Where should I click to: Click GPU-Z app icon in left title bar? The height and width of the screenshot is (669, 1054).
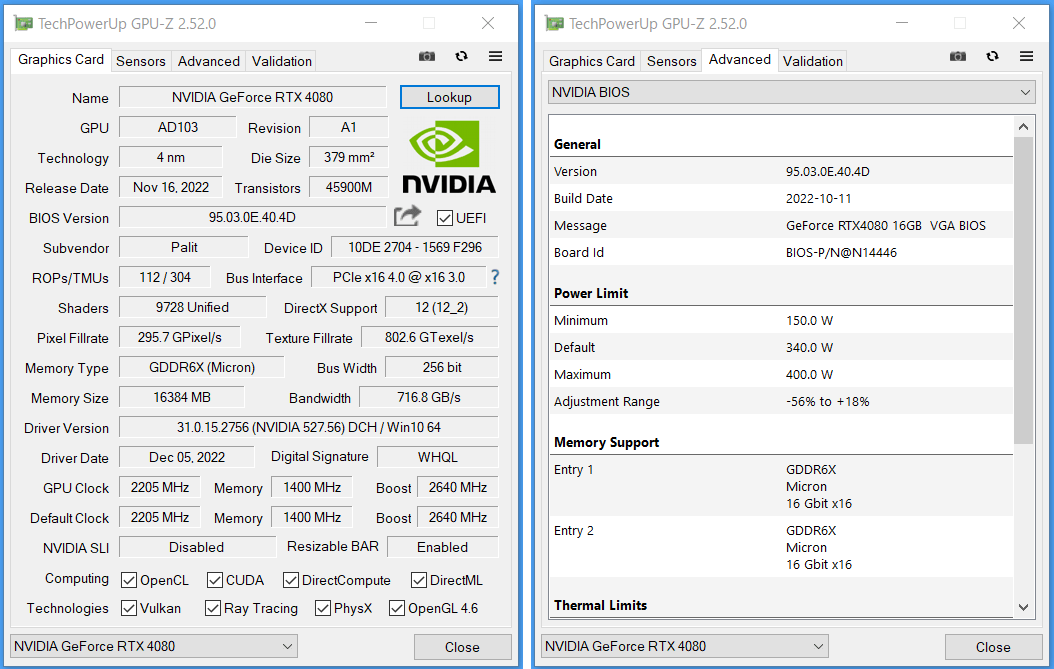tap(24, 24)
